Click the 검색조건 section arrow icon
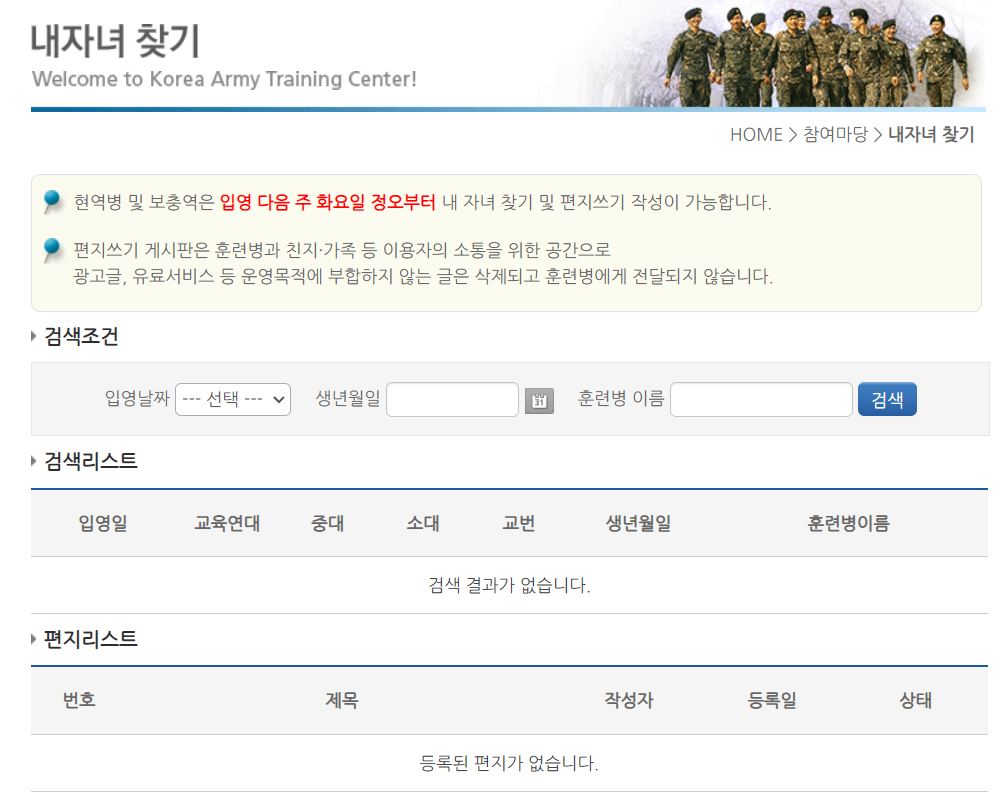 [x=33, y=336]
